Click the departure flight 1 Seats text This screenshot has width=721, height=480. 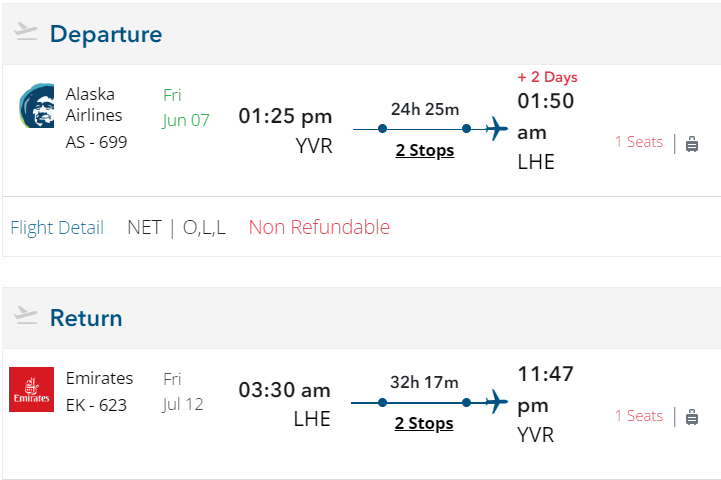click(x=639, y=142)
